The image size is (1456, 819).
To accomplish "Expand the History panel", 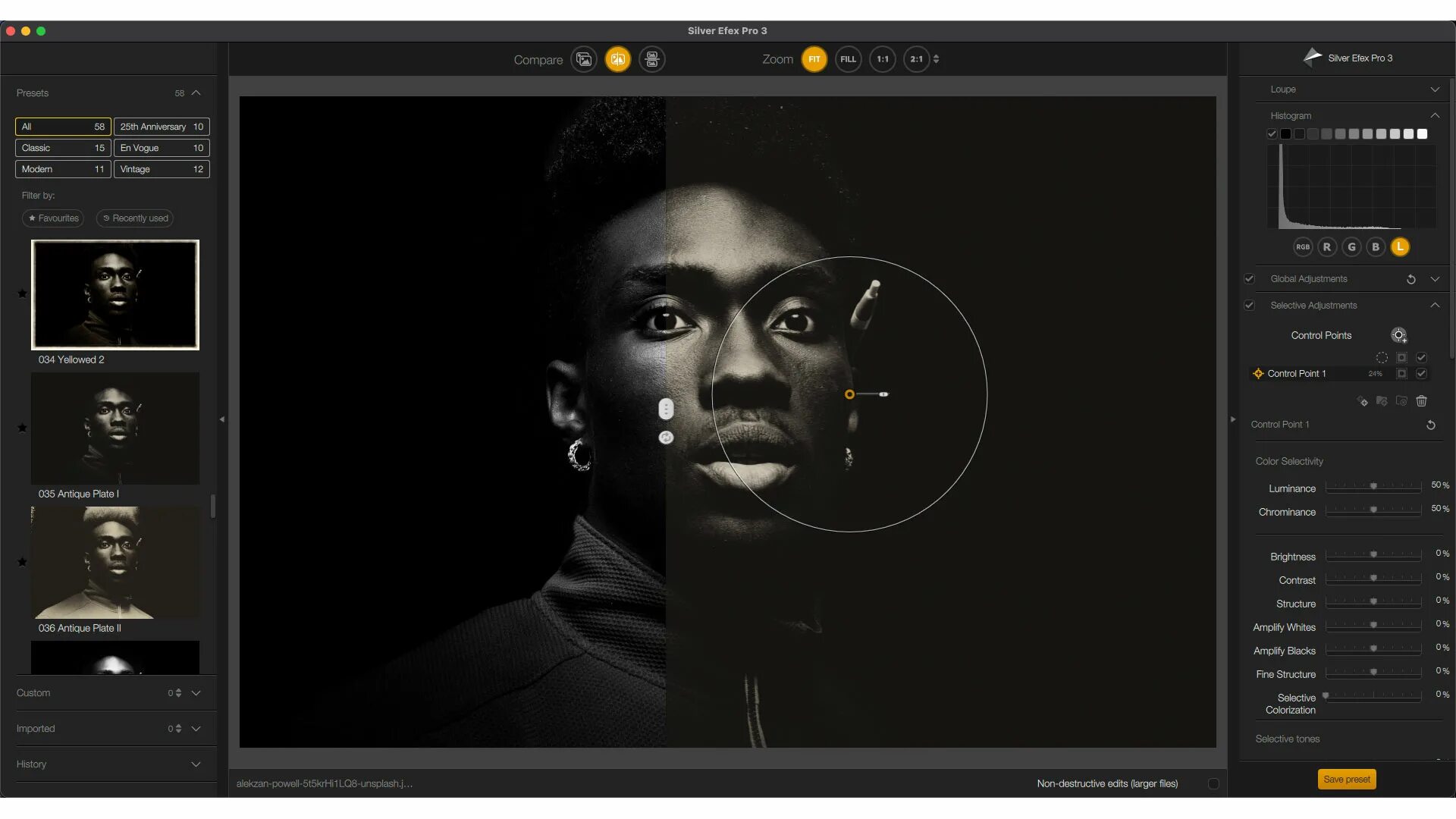I will tap(196, 764).
